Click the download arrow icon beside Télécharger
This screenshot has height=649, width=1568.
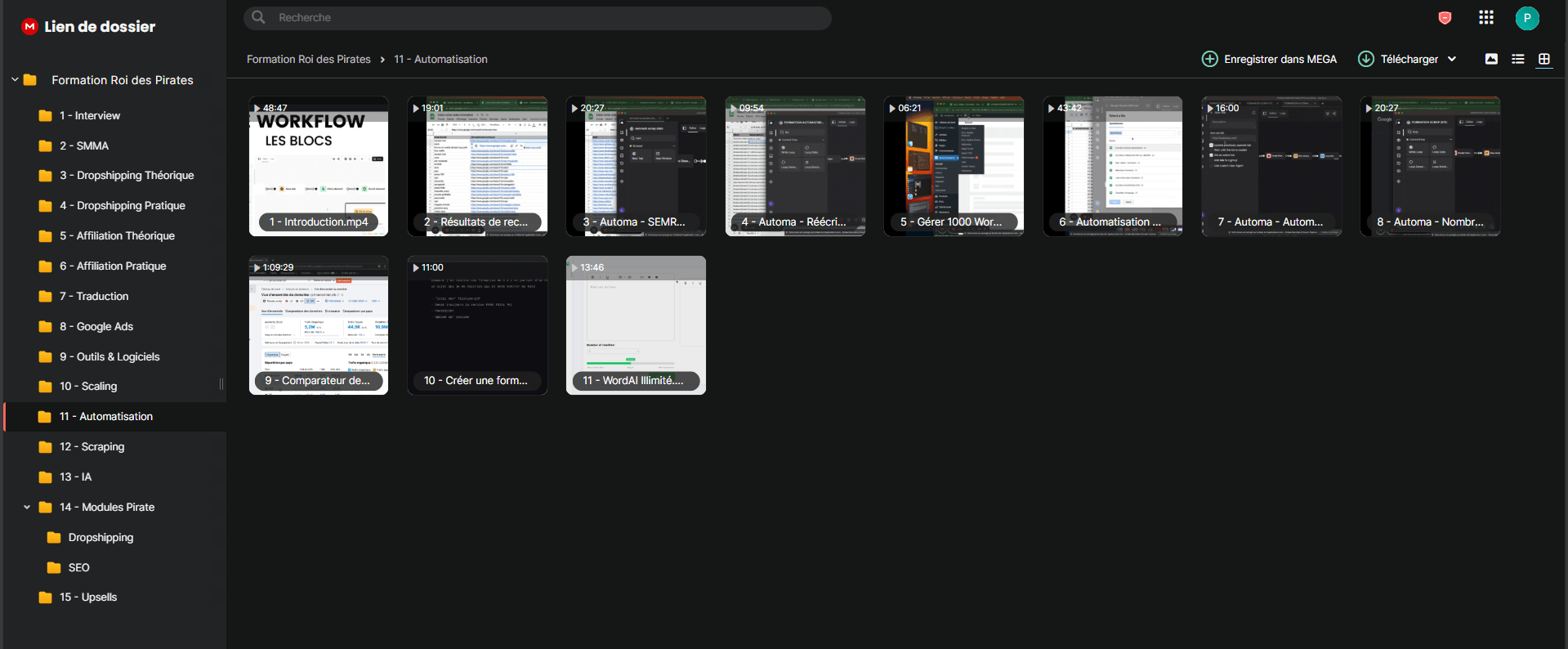pos(1366,59)
